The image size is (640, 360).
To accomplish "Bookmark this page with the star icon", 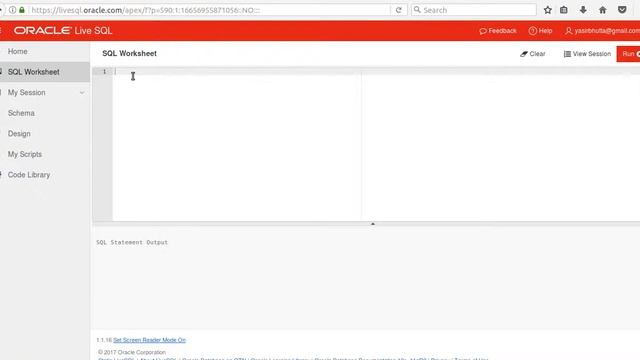I will (548, 10).
